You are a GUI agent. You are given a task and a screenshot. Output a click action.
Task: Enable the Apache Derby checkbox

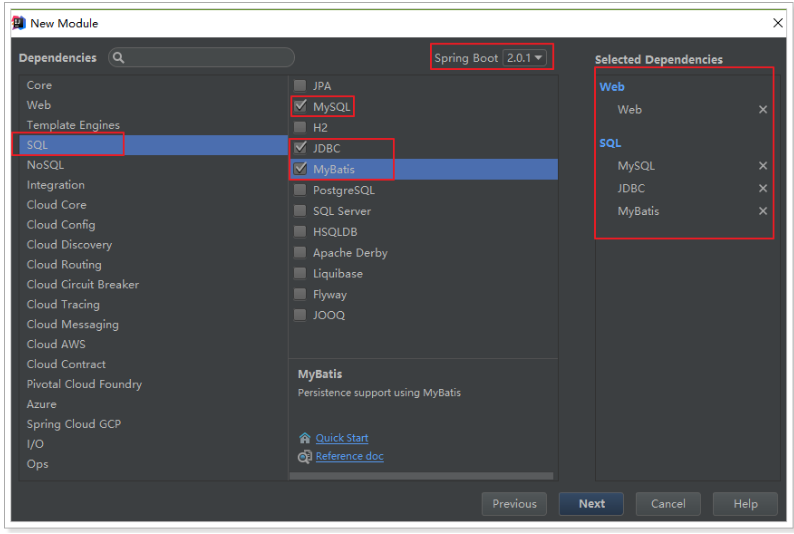pyautogui.click(x=300, y=252)
